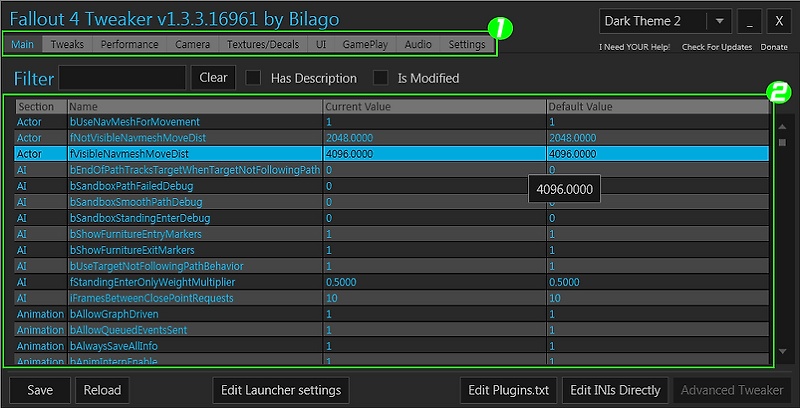Click the Advanced Tweaker button
The image size is (800, 408).
tap(732, 391)
